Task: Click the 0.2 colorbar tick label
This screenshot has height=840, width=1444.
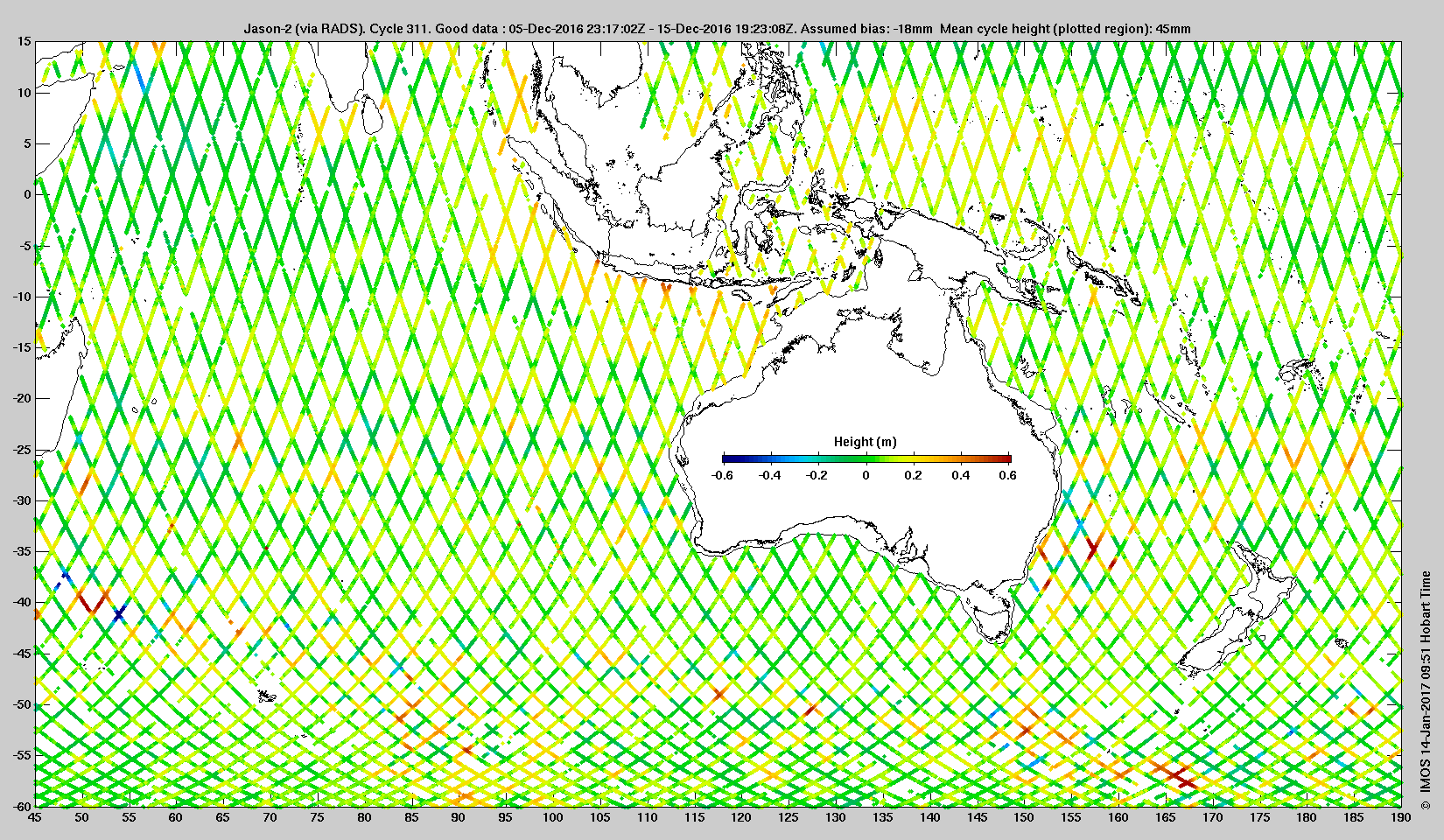Action: click(913, 476)
